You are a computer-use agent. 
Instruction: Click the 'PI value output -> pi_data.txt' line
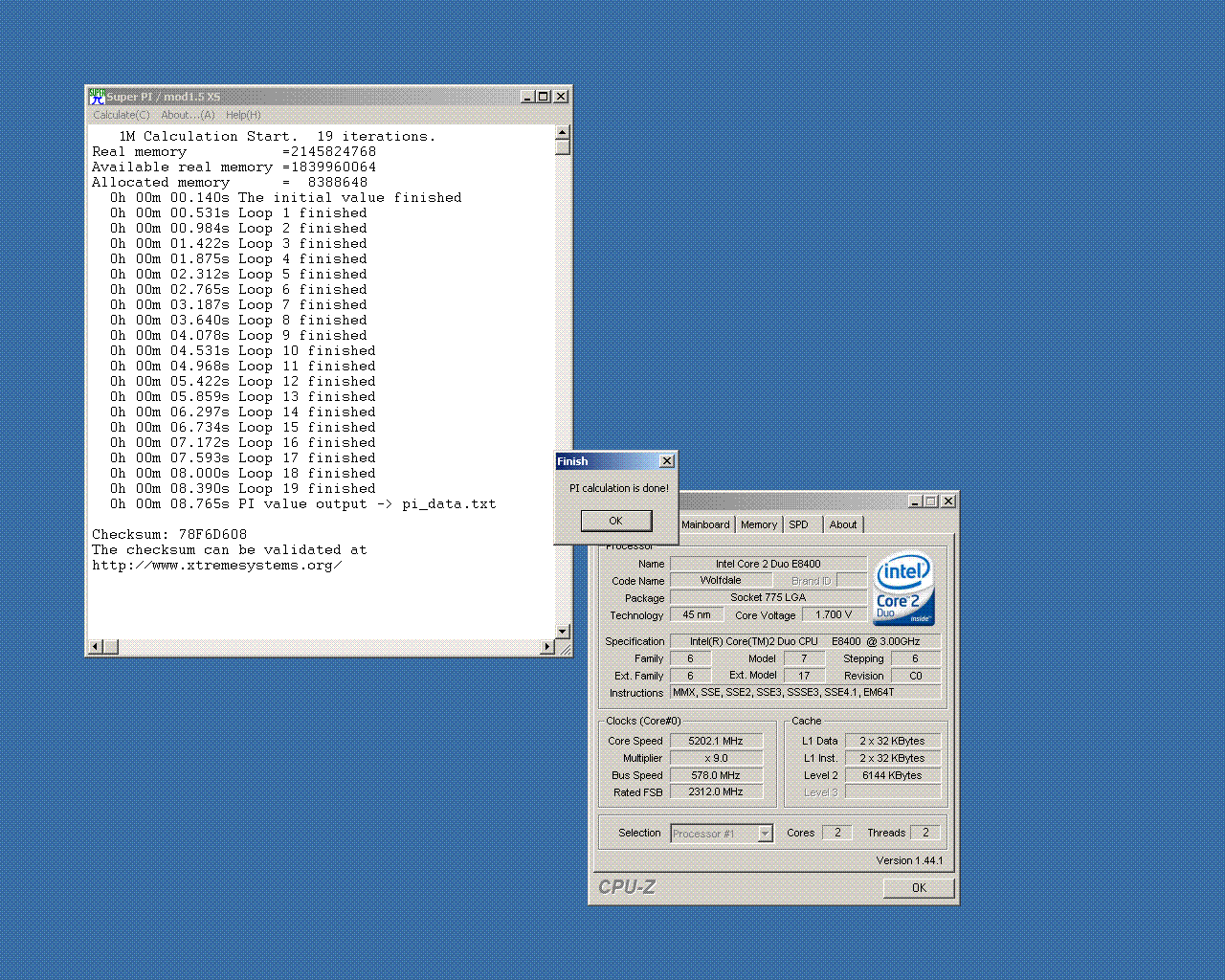tap(302, 503)
